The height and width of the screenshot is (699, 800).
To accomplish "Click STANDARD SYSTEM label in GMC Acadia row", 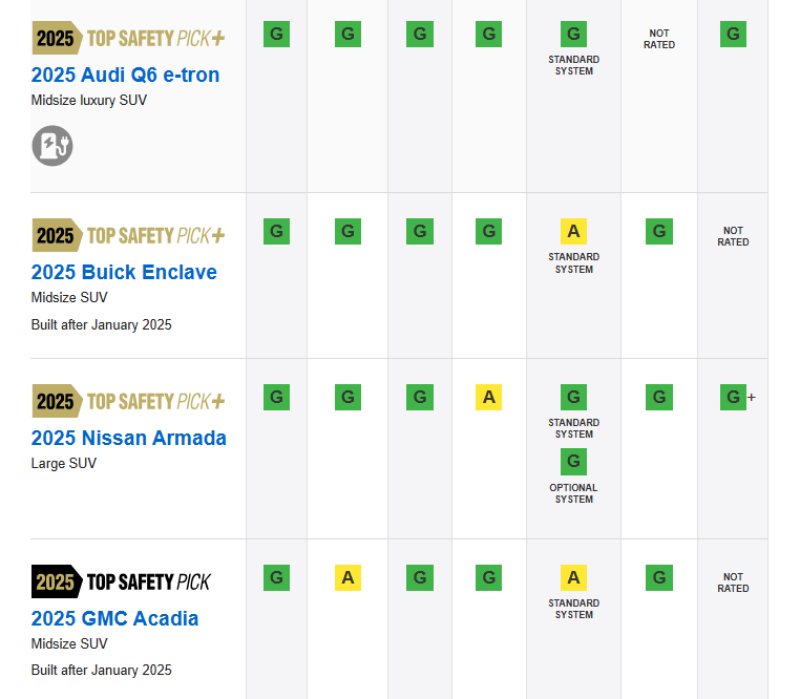I will (573, 609).
